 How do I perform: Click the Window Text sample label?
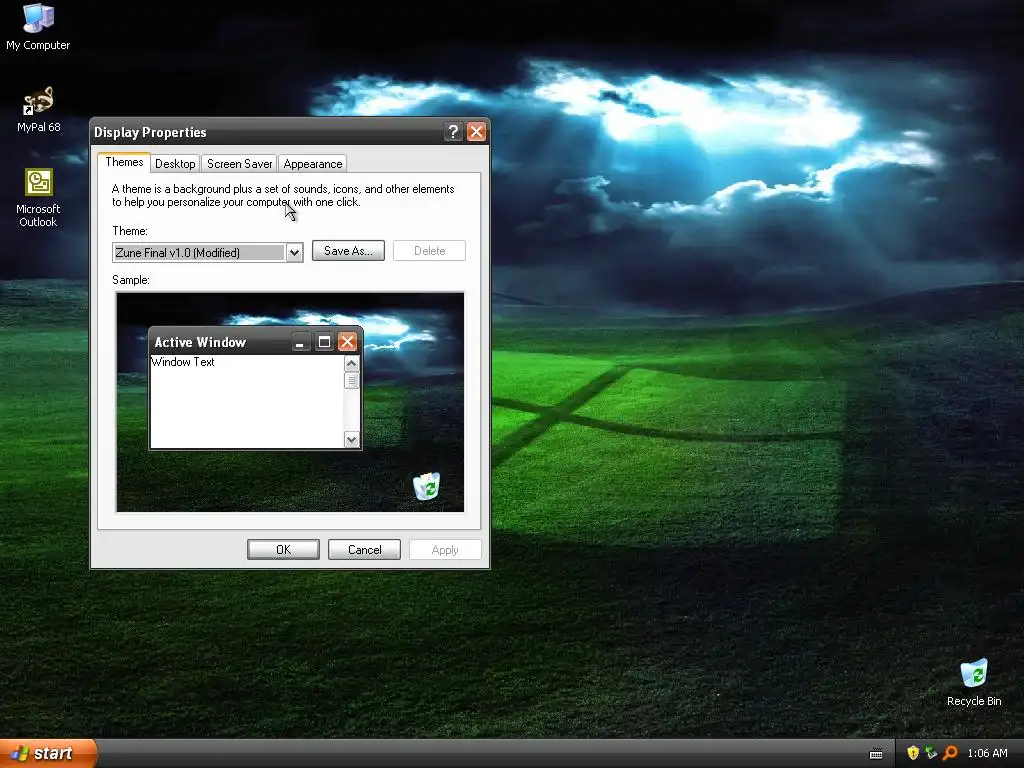(x=183, y=362)
